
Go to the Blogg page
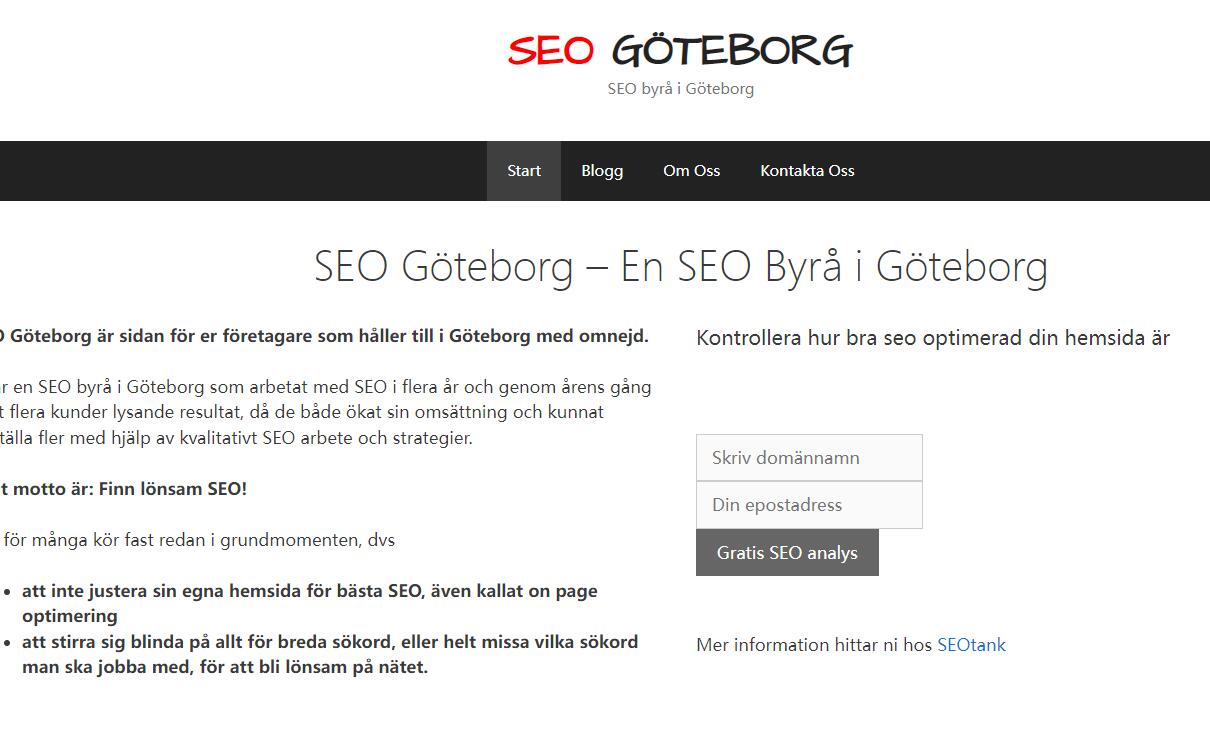coord(602,171)
